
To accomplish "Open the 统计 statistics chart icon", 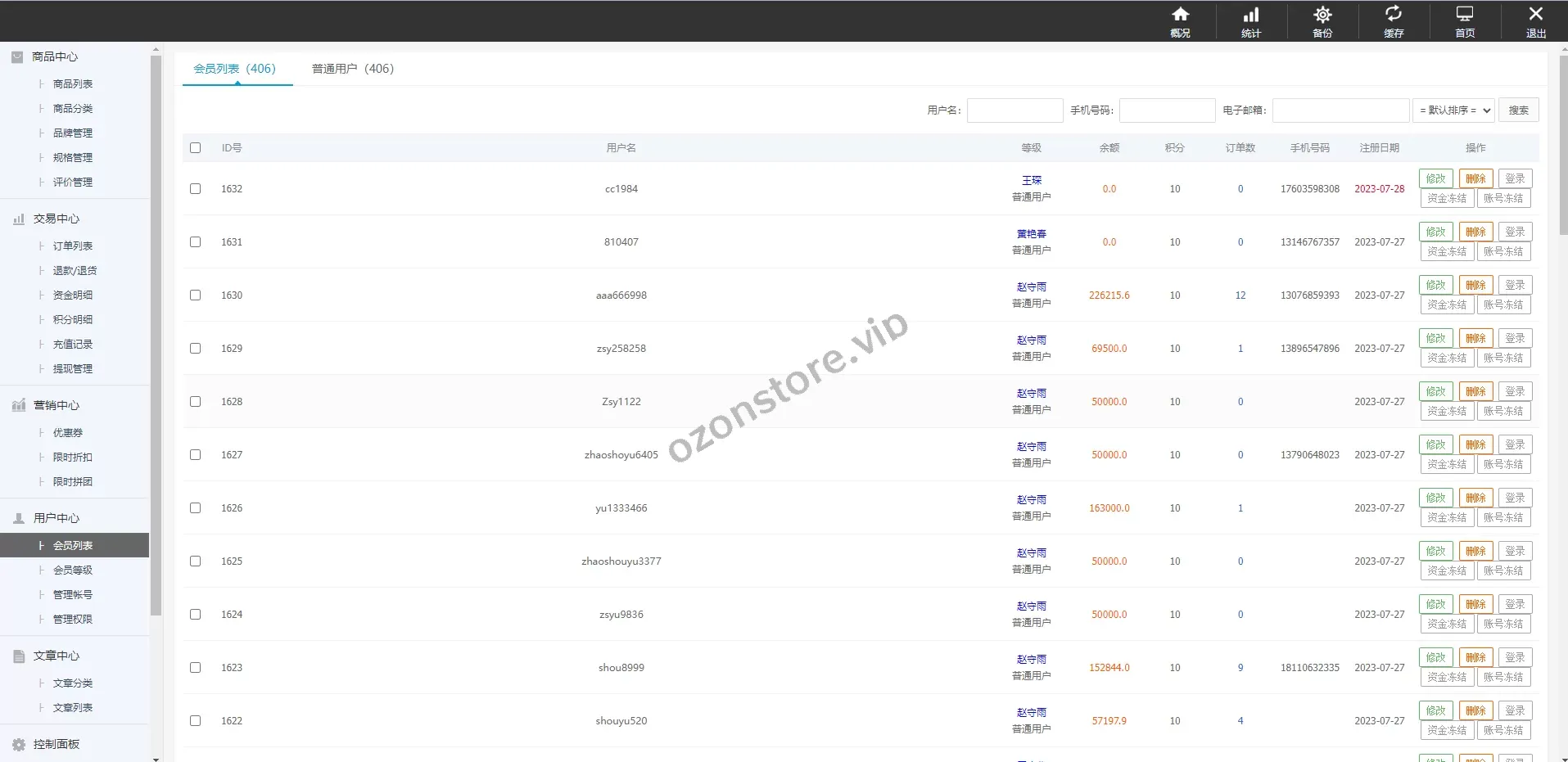I will (1251, 15).
